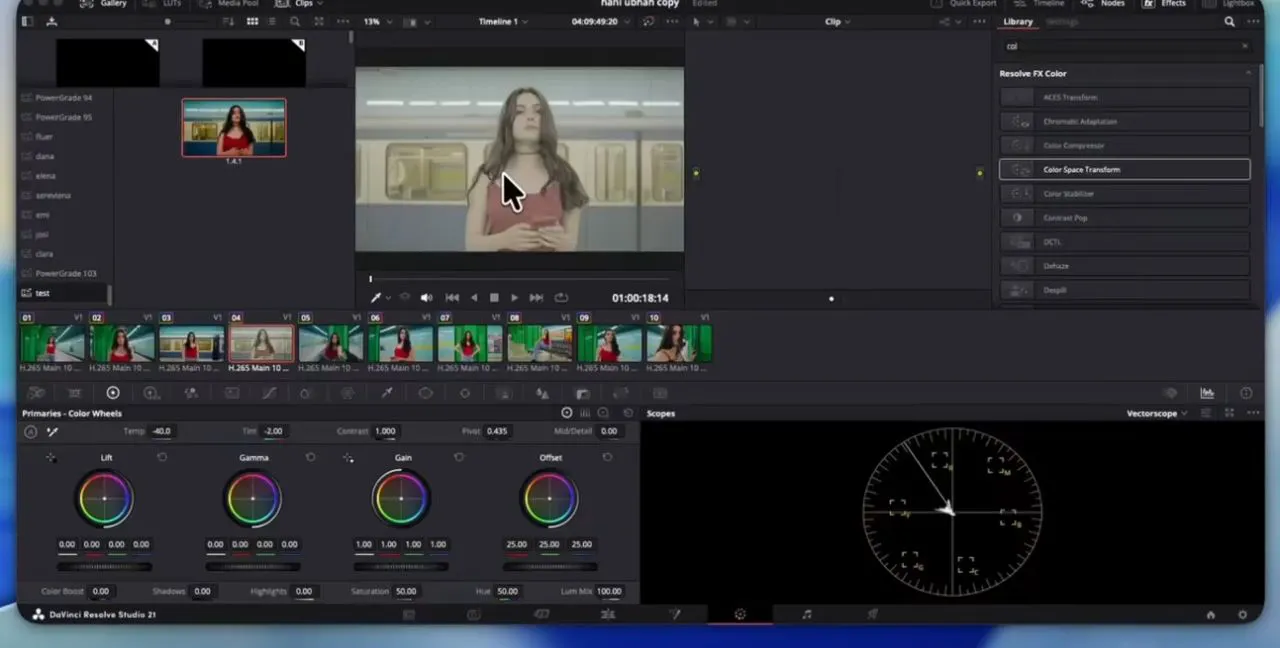Select the Curves palette icon
The image size is (1280, 648).
coord(269,393)
